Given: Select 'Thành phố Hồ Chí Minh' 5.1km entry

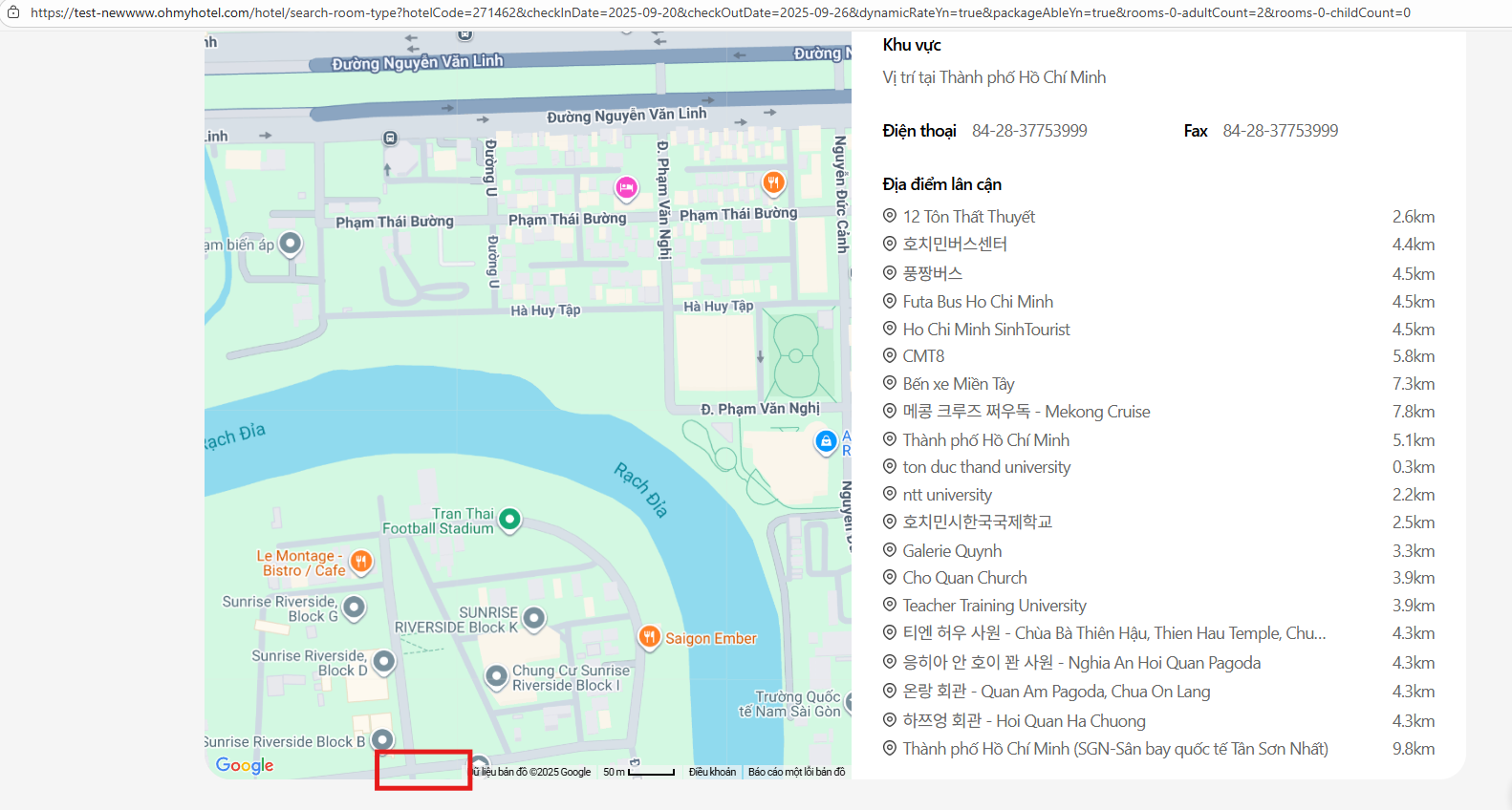Looking at the screenshot, I should (x=986, y=440).
